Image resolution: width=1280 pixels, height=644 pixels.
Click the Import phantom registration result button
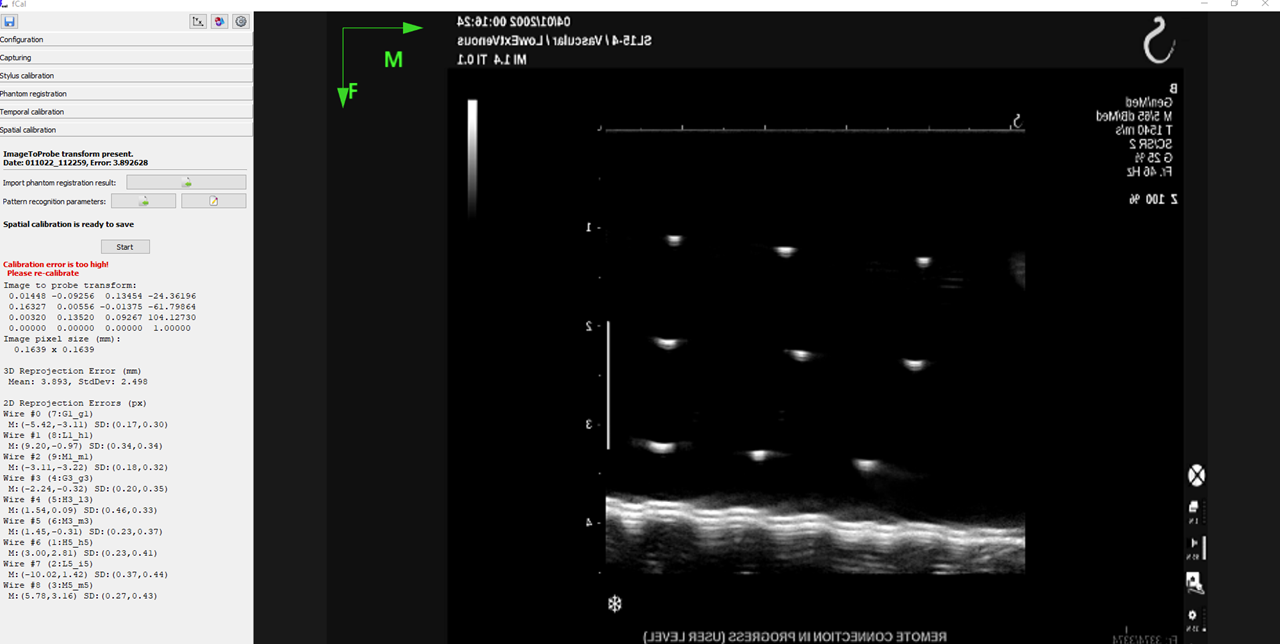[186, 182]
